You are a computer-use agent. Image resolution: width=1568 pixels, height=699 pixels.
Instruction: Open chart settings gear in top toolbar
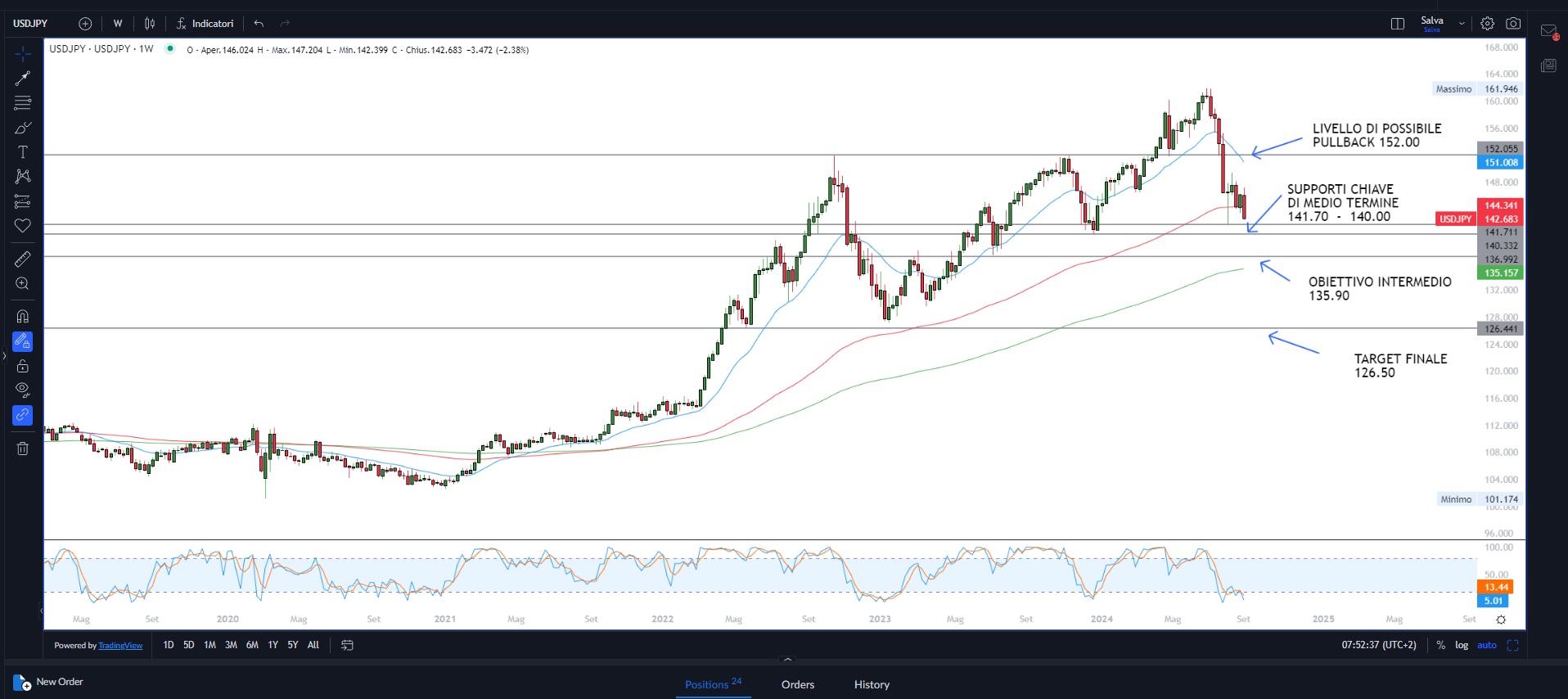[x=1488, y=24]
